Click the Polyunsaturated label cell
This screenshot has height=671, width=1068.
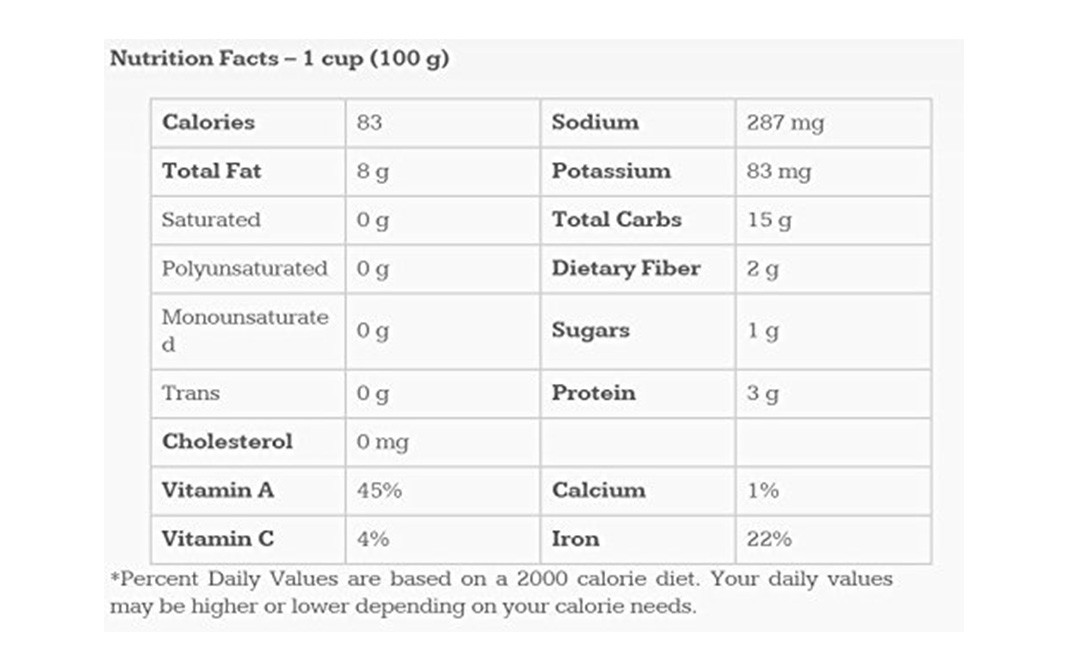[244, 269]
